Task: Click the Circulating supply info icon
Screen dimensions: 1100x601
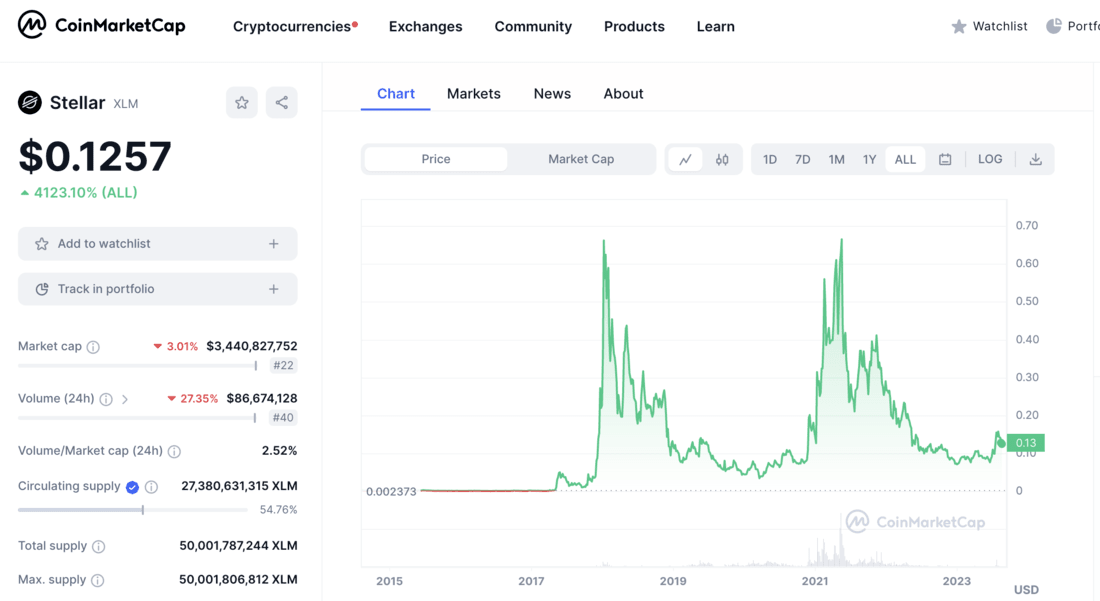Action: click(151, 487)
